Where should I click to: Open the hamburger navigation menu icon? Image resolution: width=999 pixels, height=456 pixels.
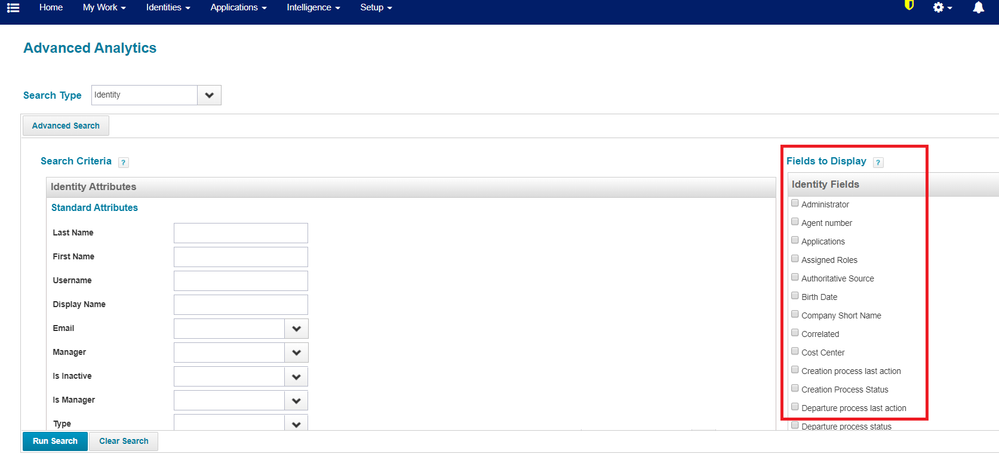point(14,8)
